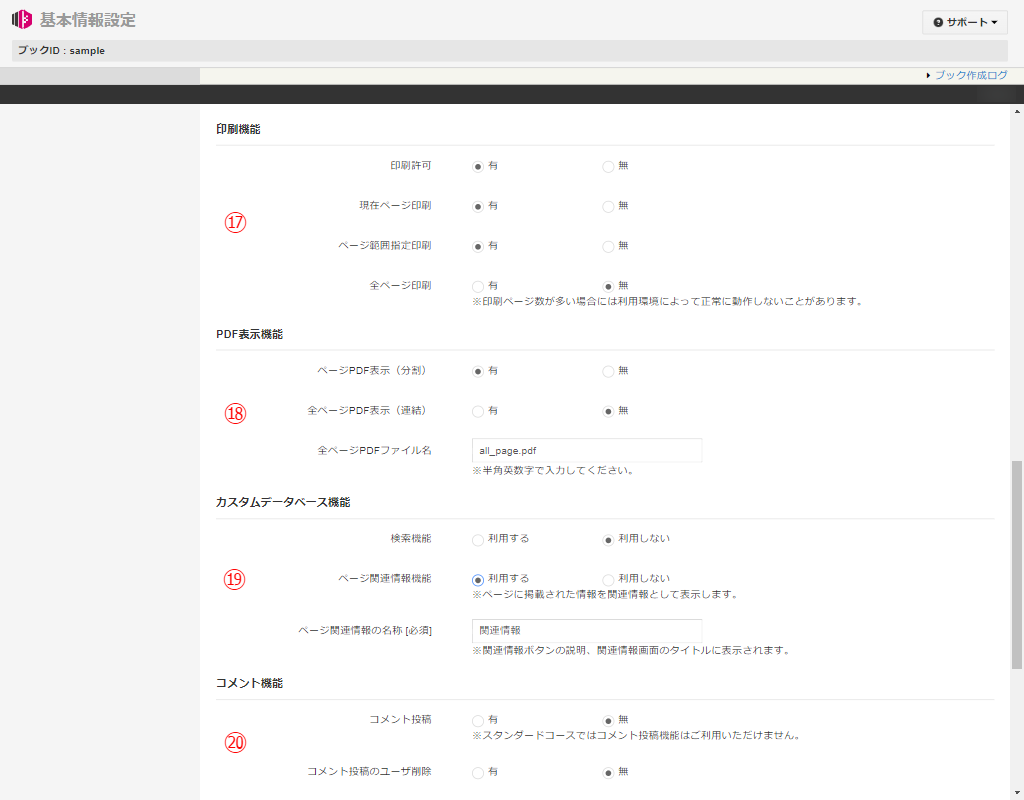Open the ブック作成ログ link
The height and width of the screenshot is (800, 1024).
970,75
